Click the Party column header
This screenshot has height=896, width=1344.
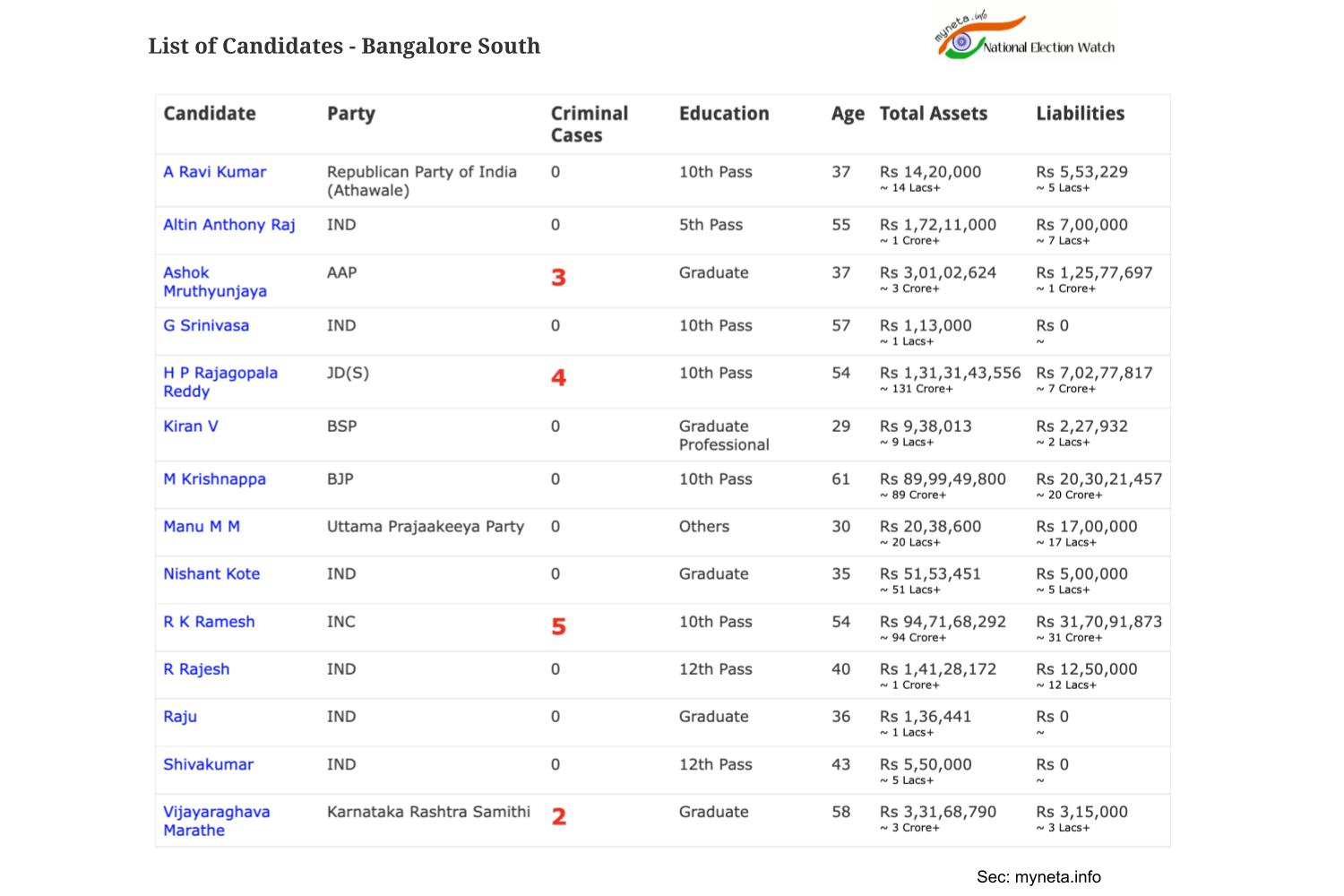(351, 114)
